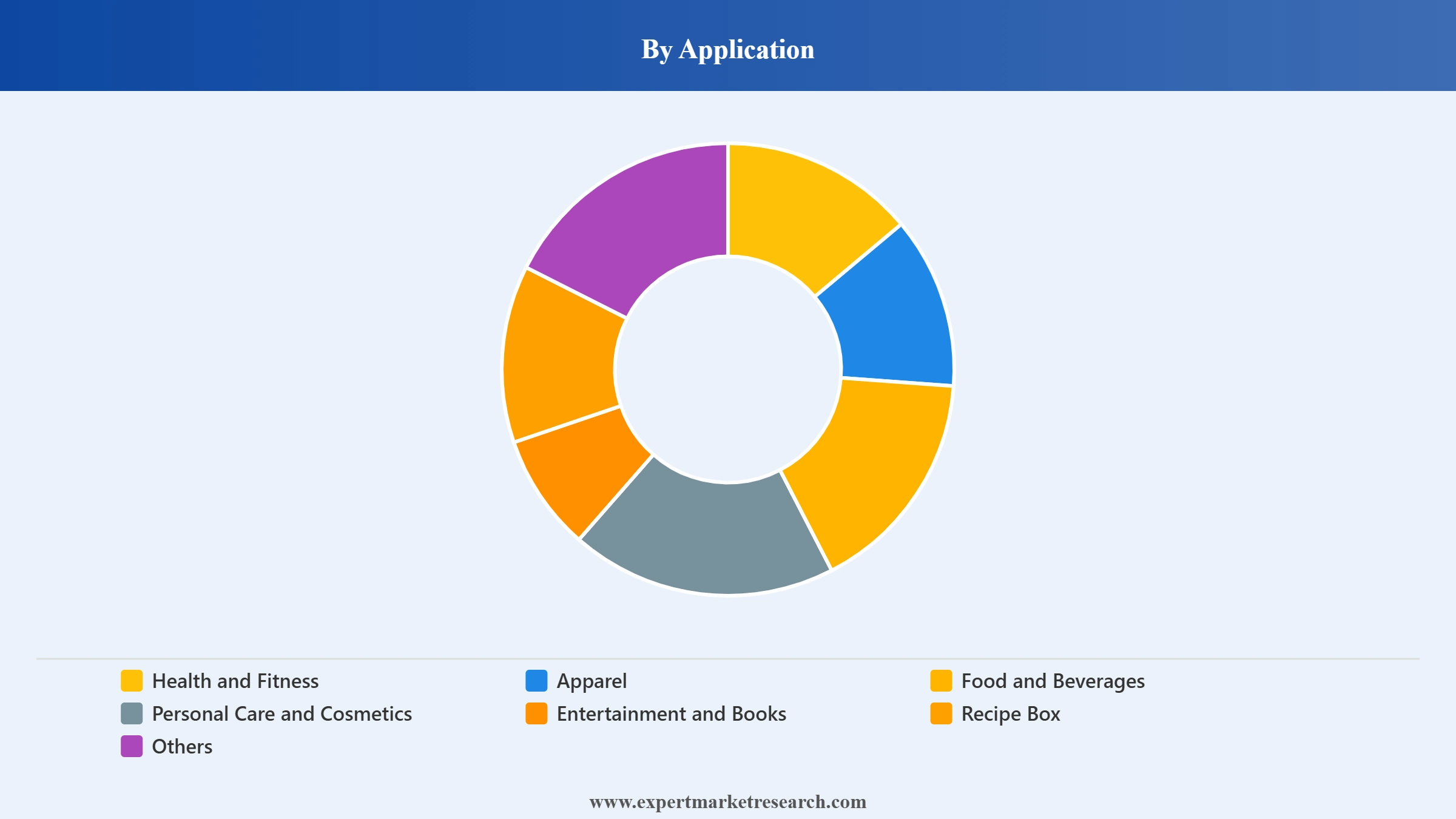
Task: Click the Entertainment and Books legend swatch
Action: tap(536, 713)
